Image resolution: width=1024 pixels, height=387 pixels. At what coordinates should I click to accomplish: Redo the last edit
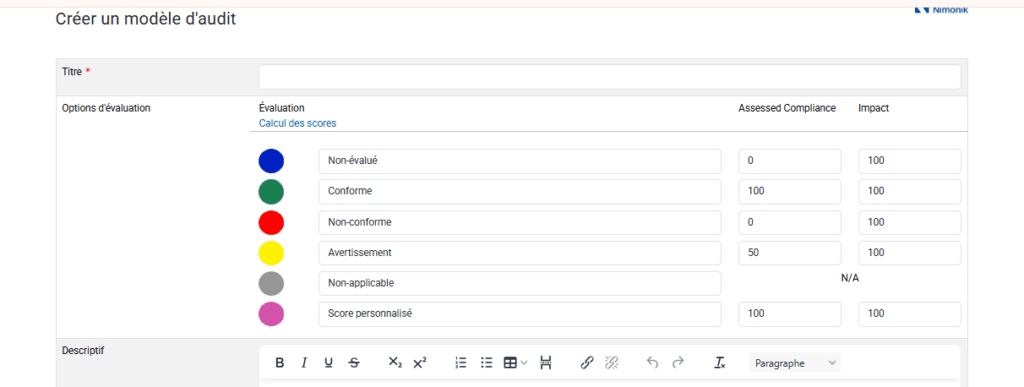[678, 363]
